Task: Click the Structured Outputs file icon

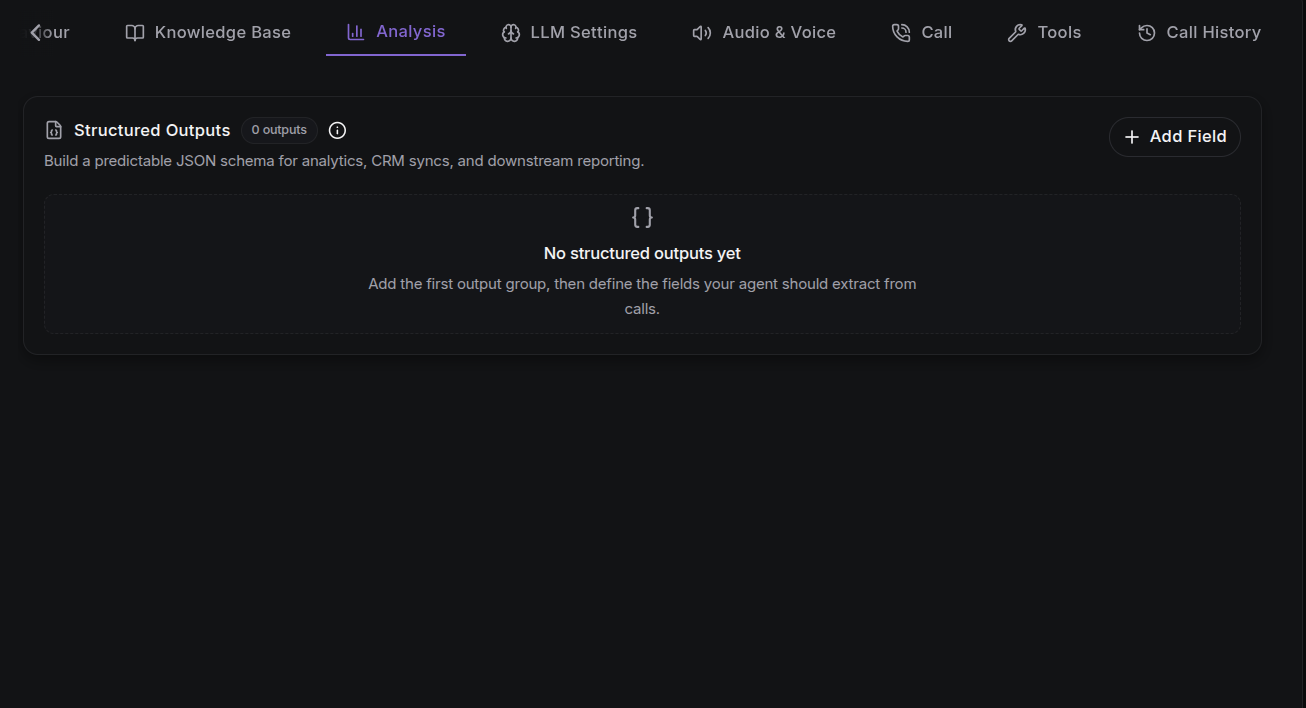Action: [54, 130]
